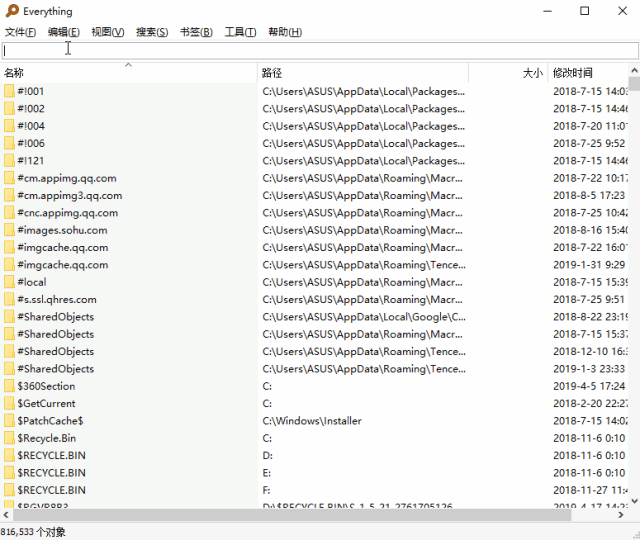Screen dimensions: 640x540
Task: Sort by the 修改时间 column header
Action: click(588, 73)
